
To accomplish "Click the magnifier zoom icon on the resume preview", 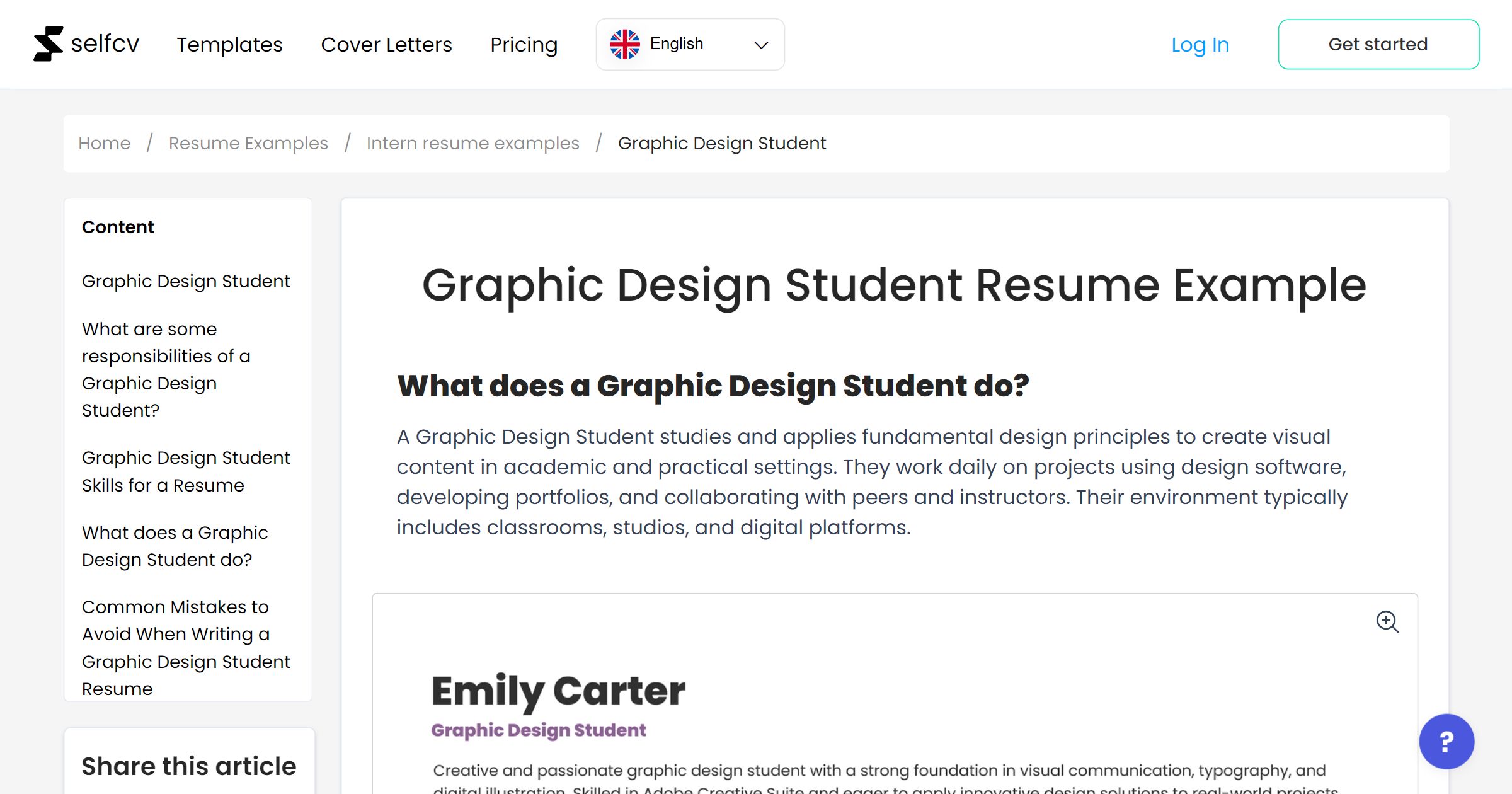I will [1388, 623].
